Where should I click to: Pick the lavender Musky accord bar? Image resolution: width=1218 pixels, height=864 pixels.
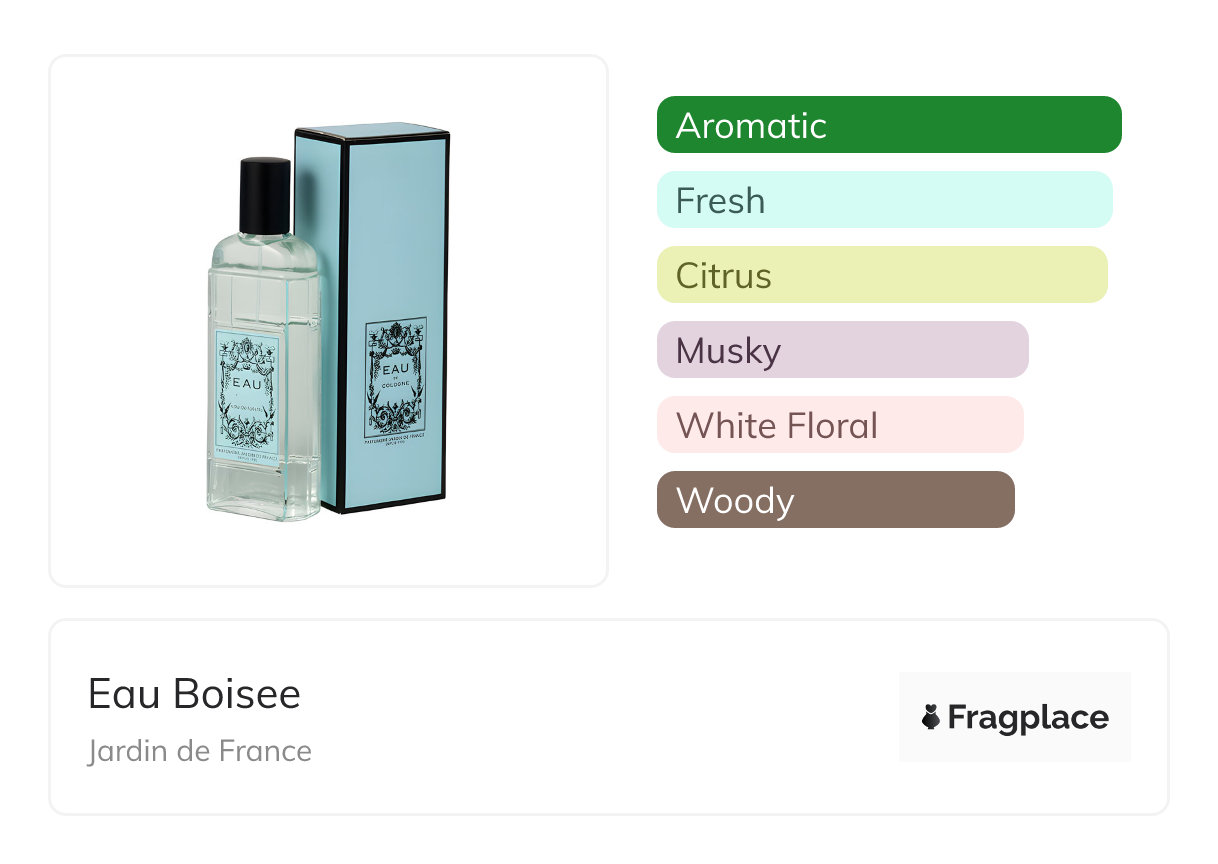(842, 350)
